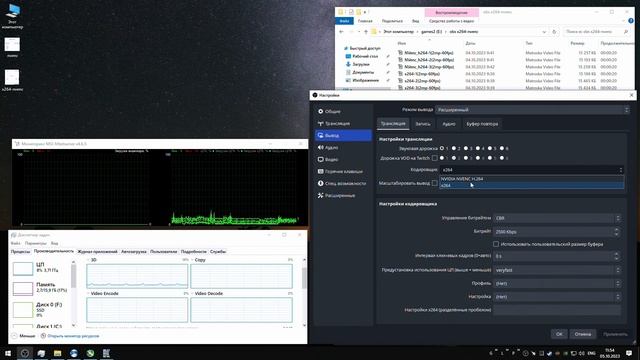Enable the Дорожка VOD на Twitch checkbox
The image size is (640, 360).
pyautogui.click(x=435, y=158)
